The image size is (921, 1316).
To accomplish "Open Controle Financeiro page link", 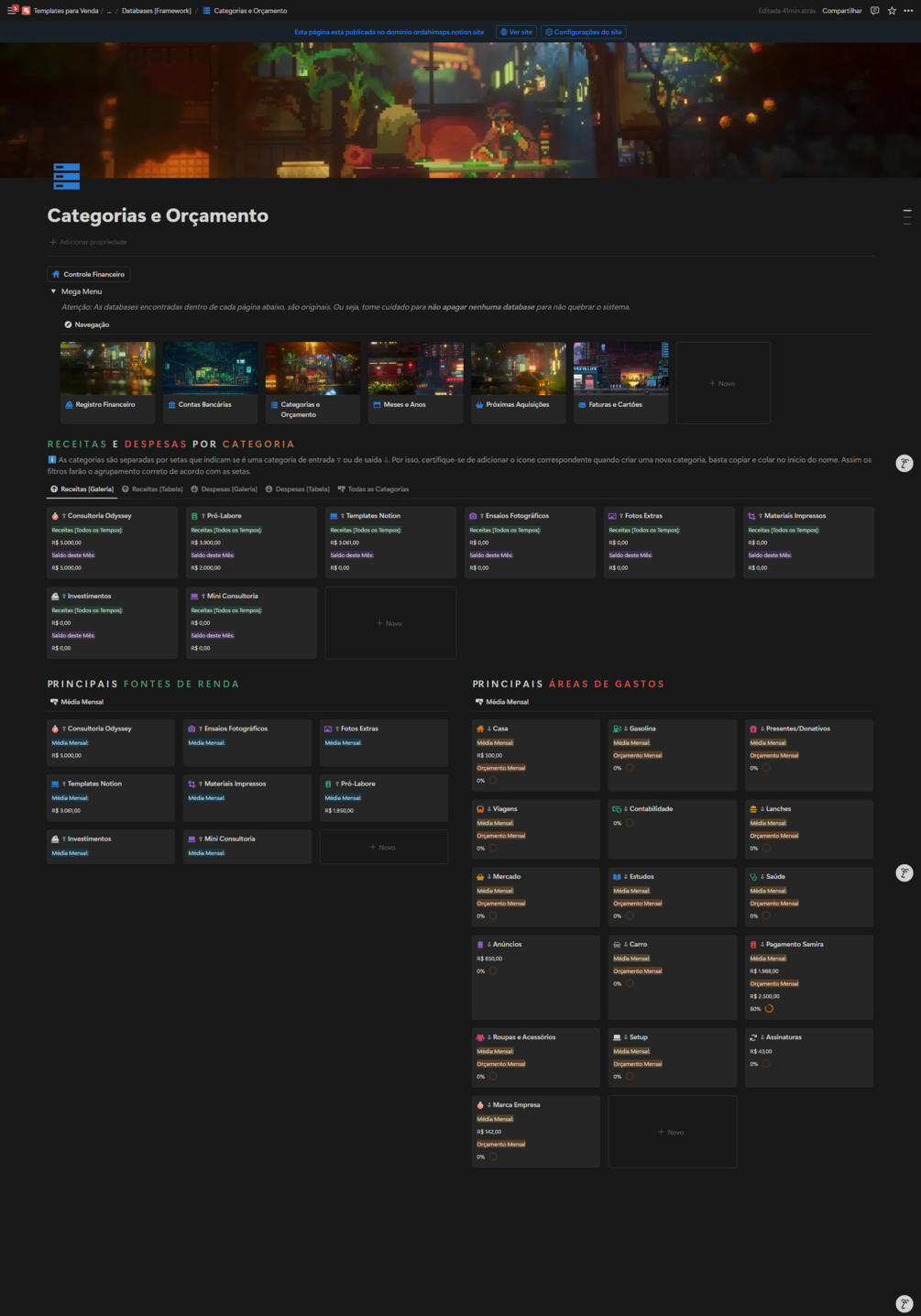I will pos(88,274).
